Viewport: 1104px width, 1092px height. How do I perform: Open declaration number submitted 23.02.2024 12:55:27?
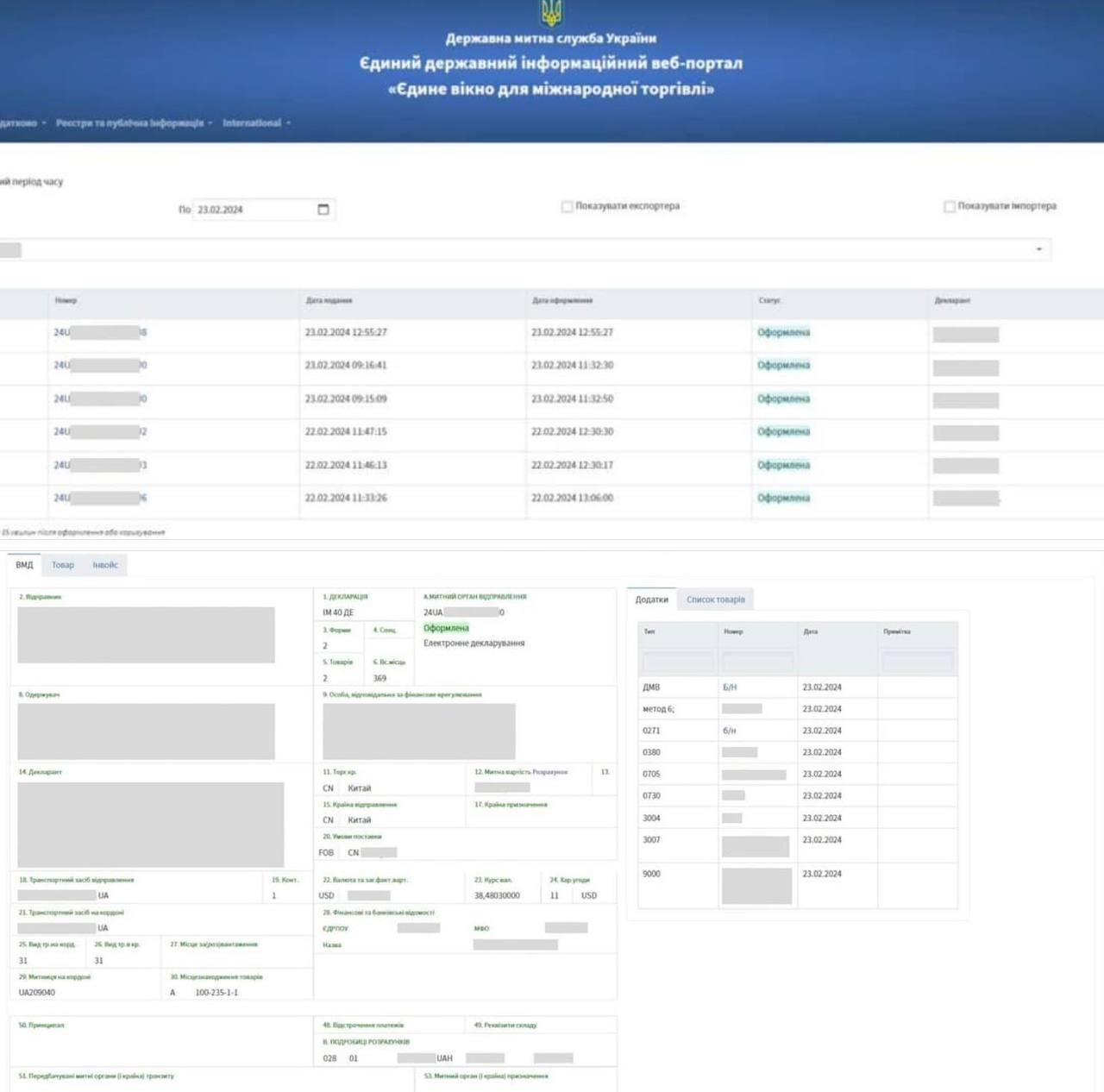point(100,333)
